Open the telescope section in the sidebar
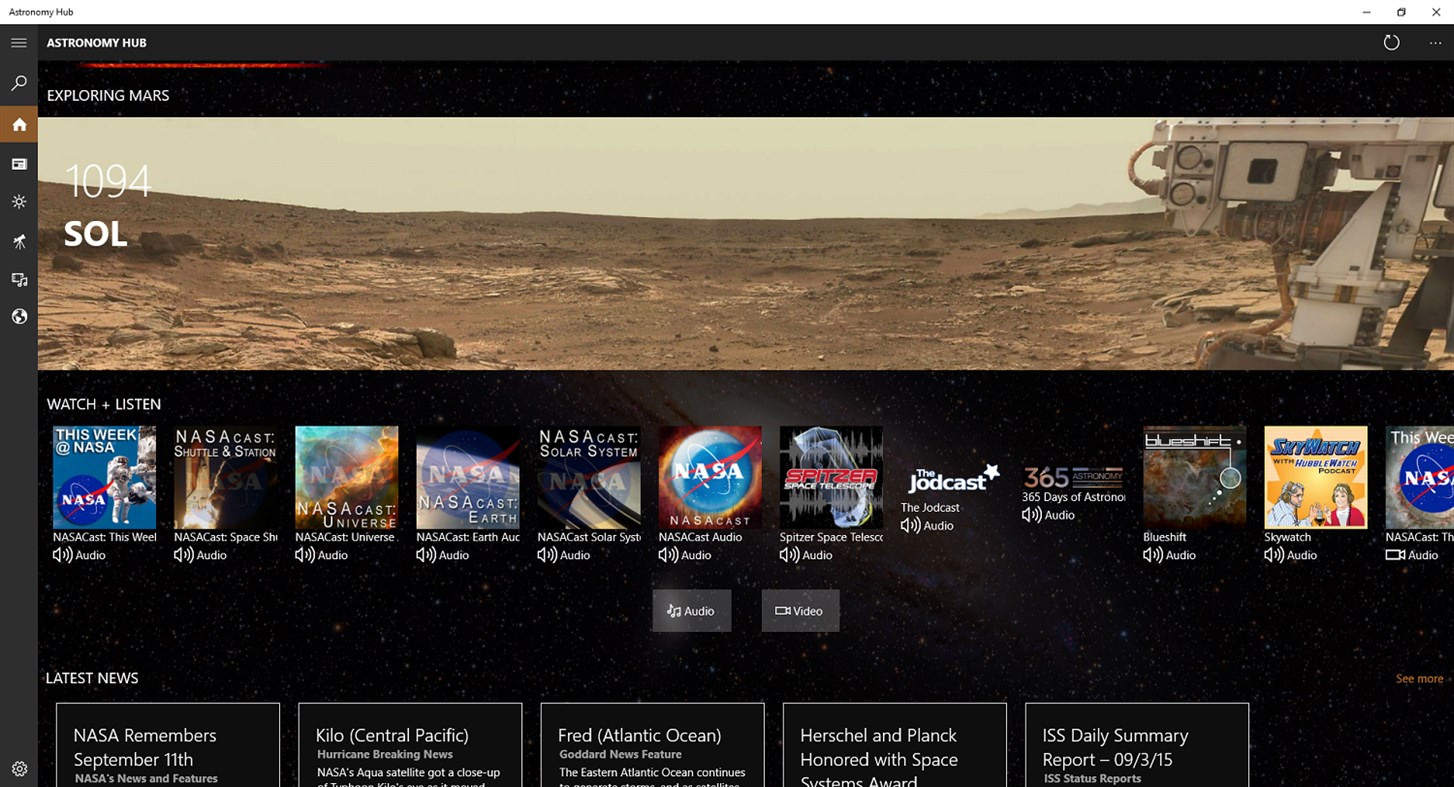Viewport: 1454px width, 787px height. pos(18,241)
